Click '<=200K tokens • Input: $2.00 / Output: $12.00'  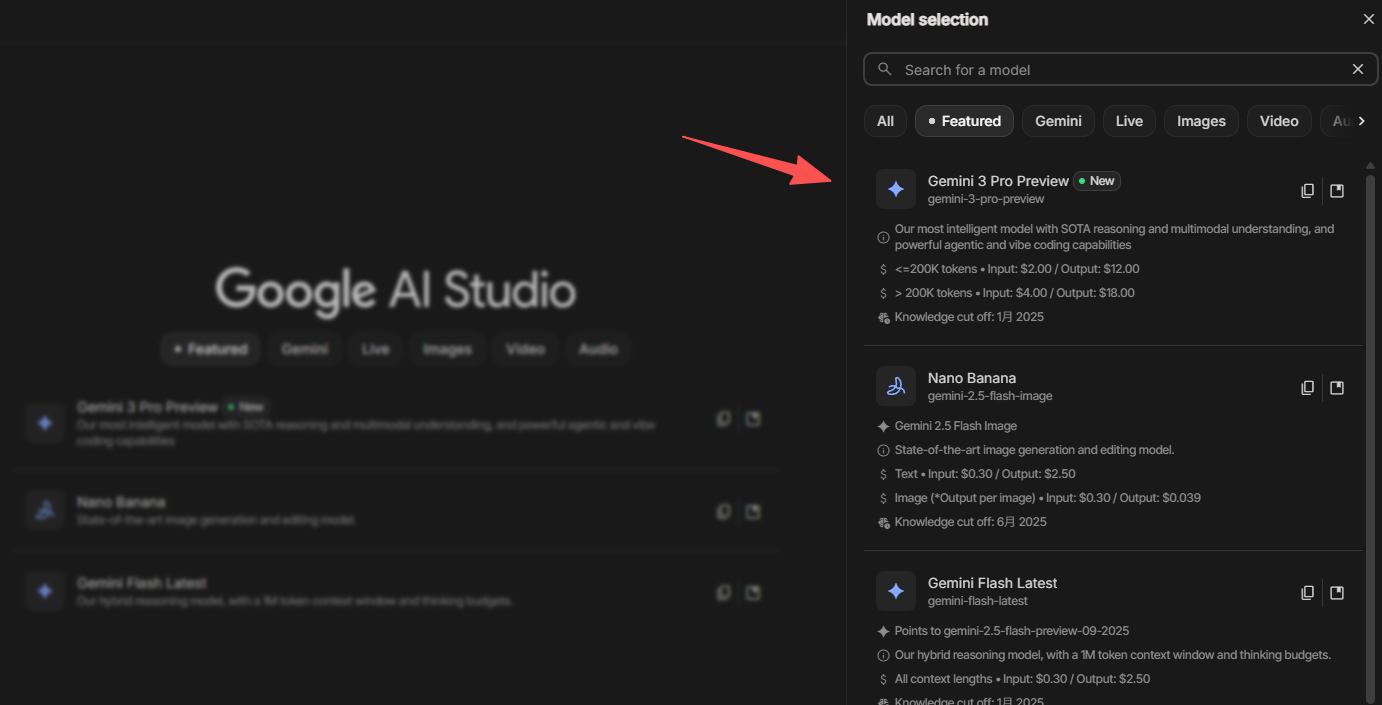[1017, 269]
